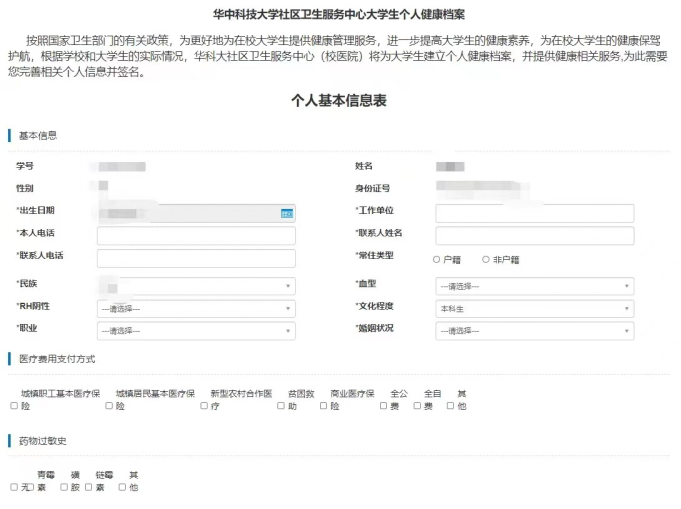Click into the 本人电话 input field
The width and height of the screenshot is (681, 509).
pyautogui.click(x=196, y=236)
